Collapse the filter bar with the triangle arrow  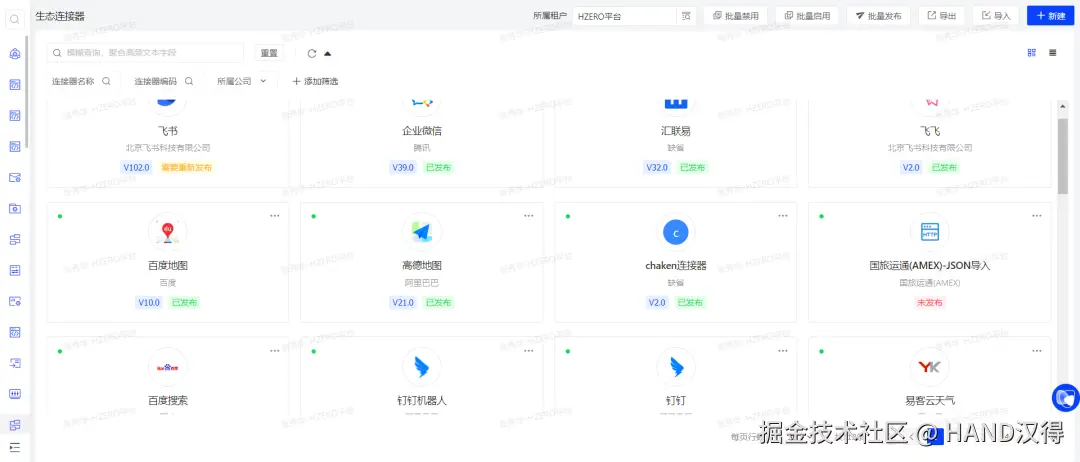pyautogui.click(x=328, y=53)
